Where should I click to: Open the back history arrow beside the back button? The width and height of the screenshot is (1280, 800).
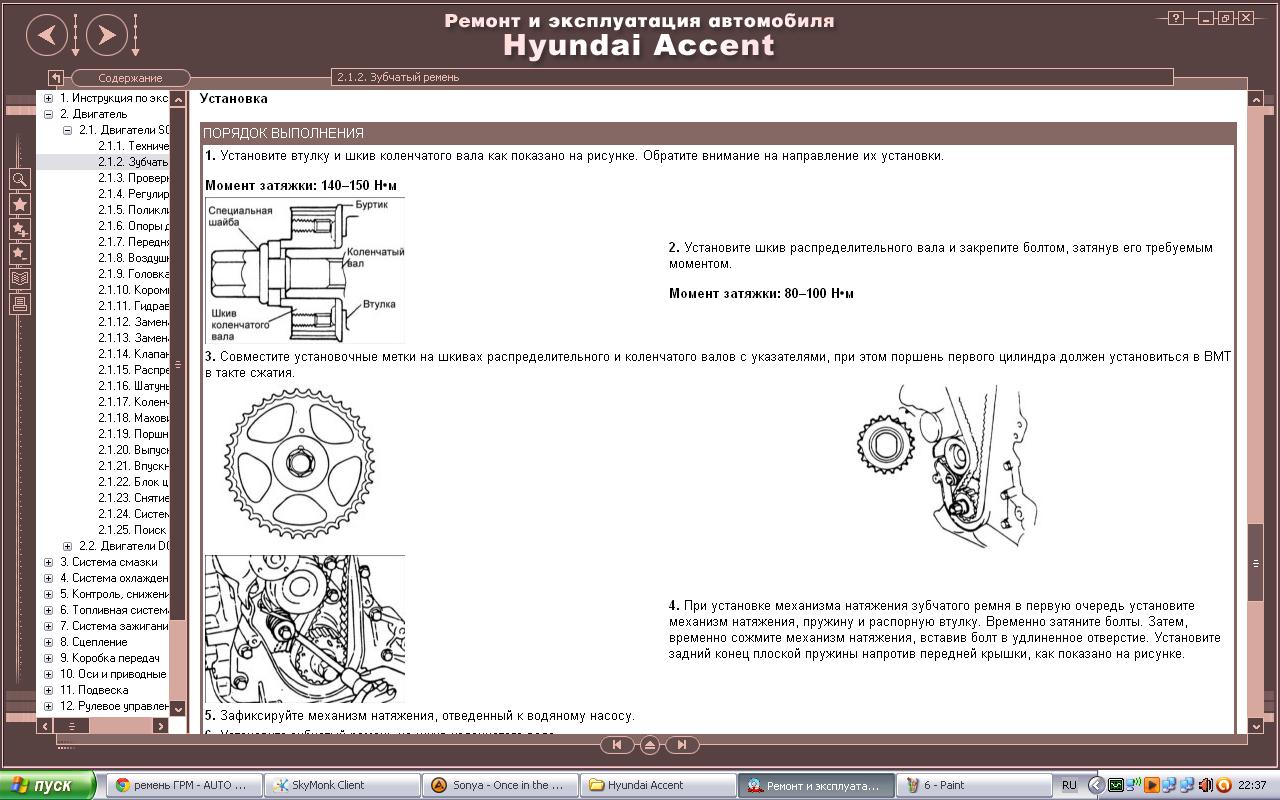click(x=75, y=36)
